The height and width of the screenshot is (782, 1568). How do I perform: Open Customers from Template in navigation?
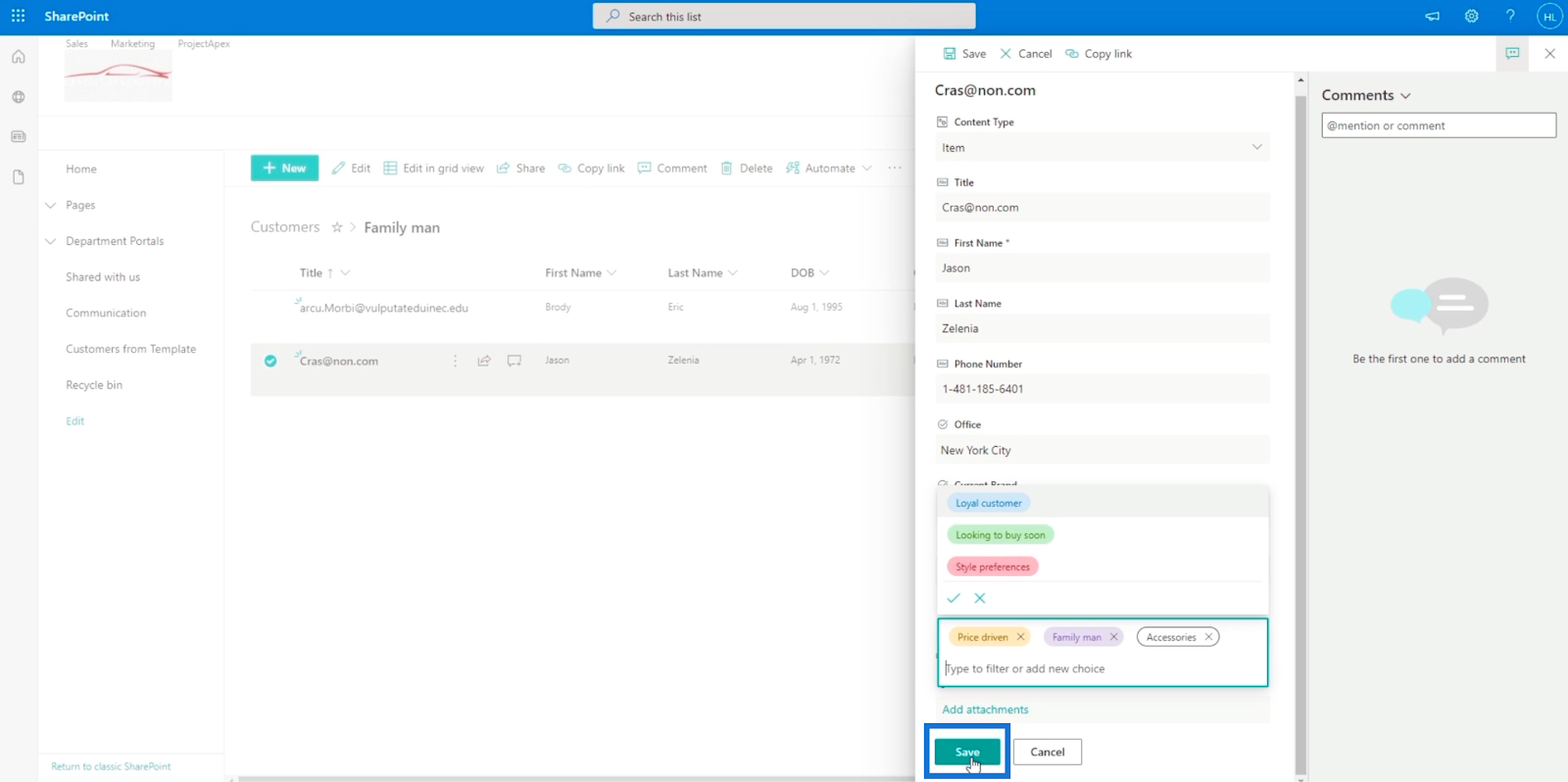coord(130,349)
